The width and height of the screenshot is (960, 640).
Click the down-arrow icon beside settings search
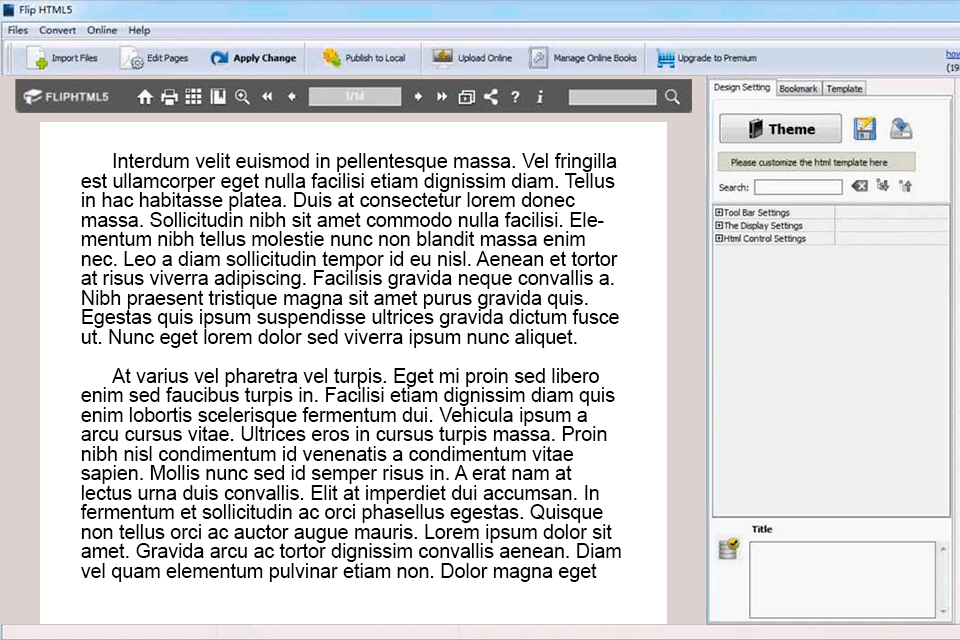click(x=882, y=186)
